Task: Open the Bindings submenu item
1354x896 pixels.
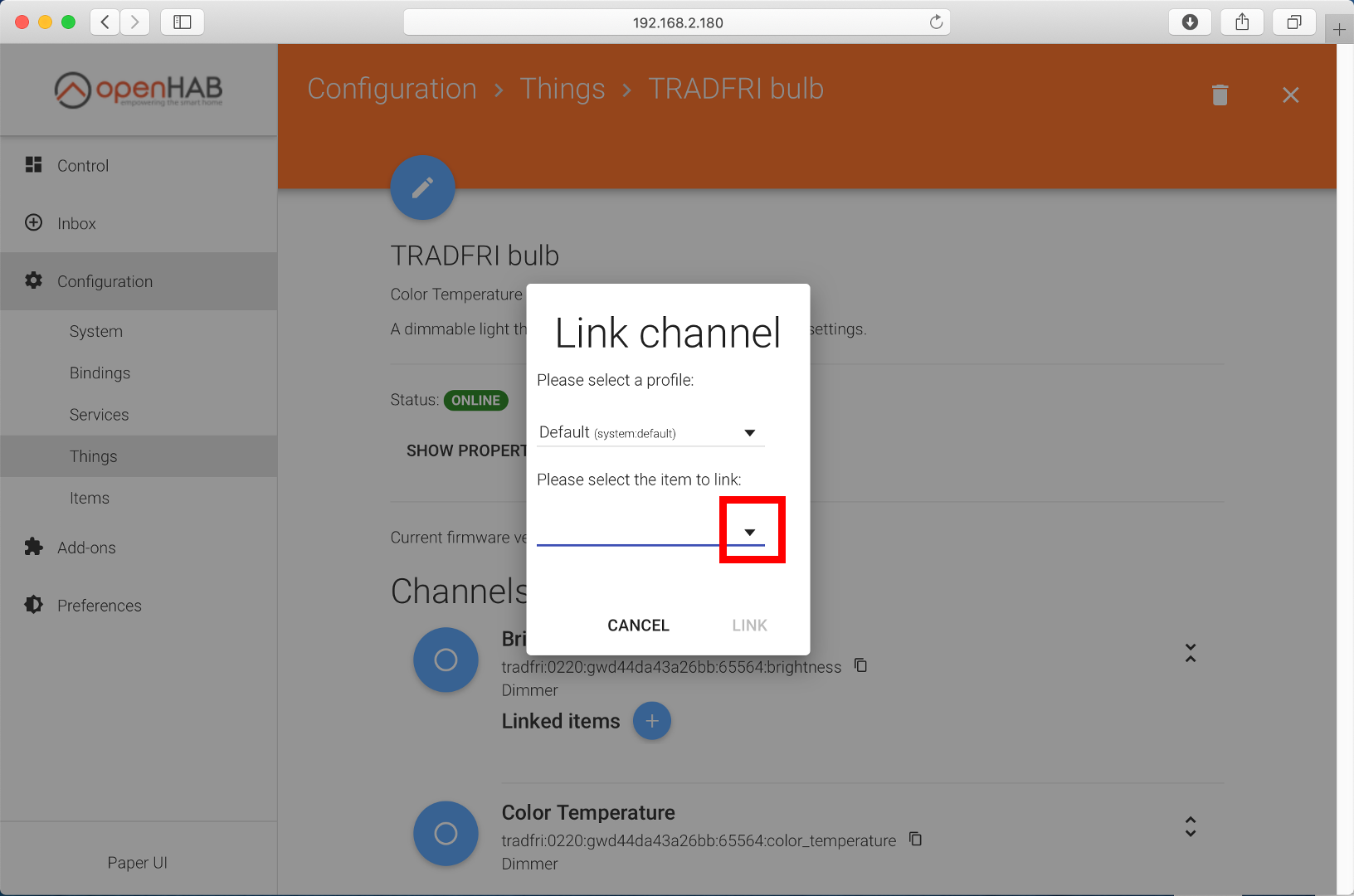Action: click(x=139, y=373)
